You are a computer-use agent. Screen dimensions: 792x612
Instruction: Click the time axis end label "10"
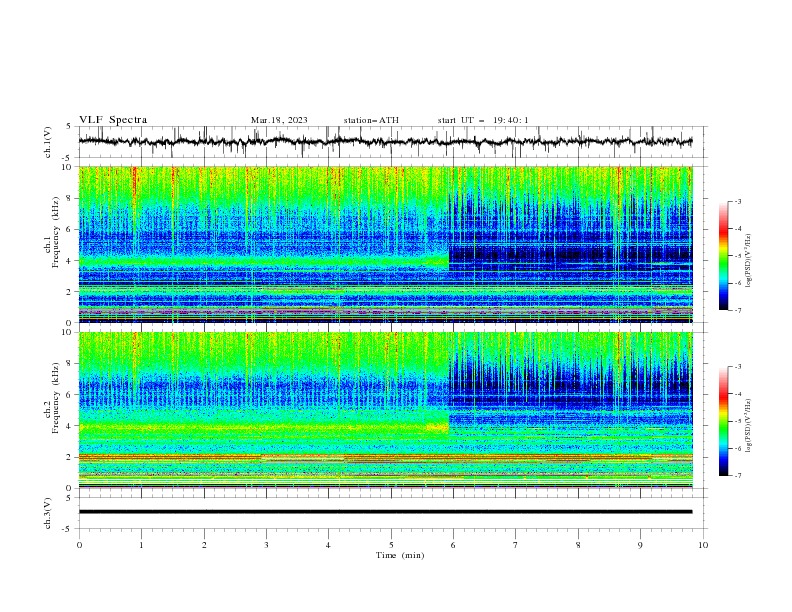pos(703,545)
